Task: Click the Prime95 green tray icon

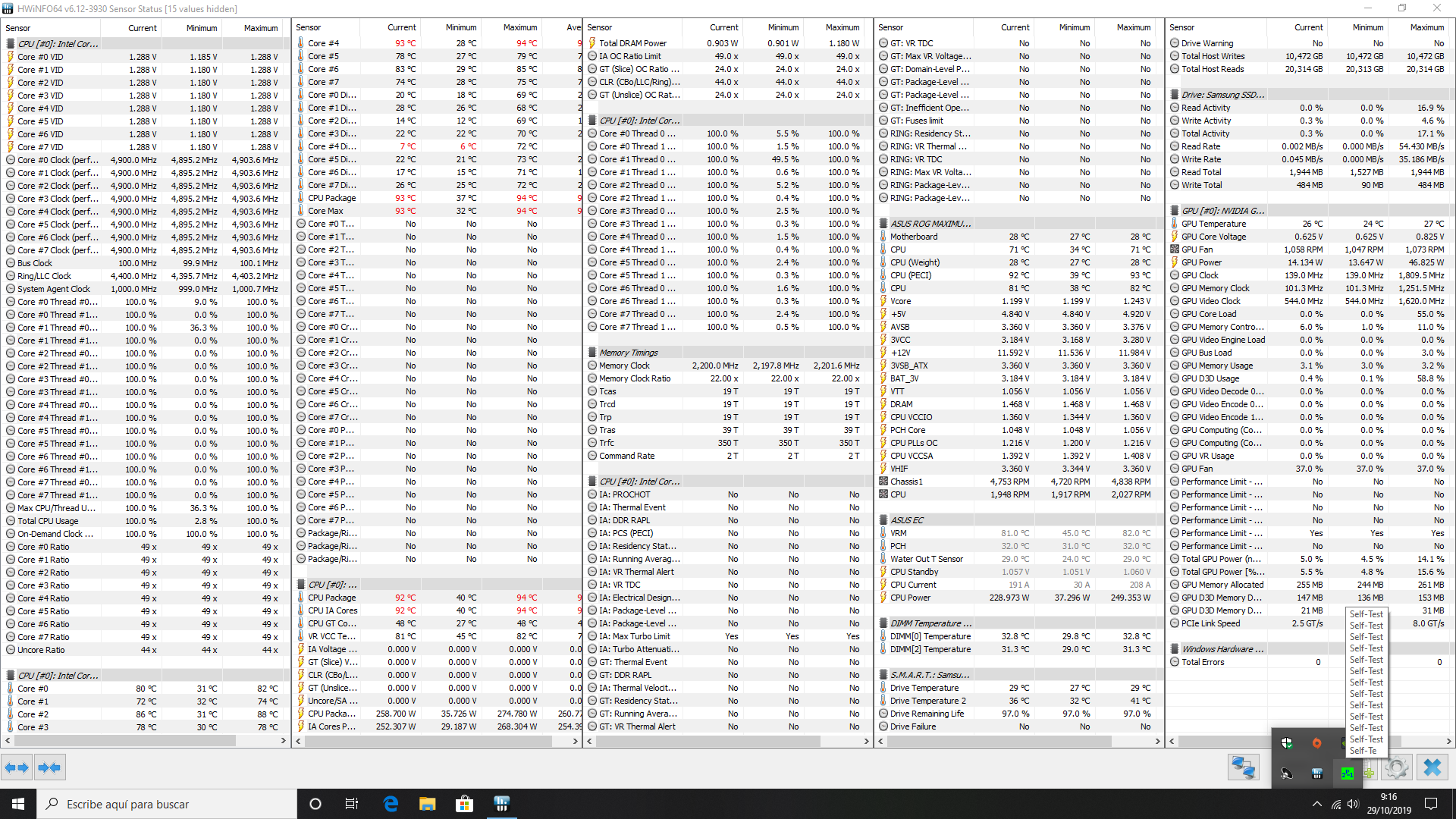Action: [1347, 773]
